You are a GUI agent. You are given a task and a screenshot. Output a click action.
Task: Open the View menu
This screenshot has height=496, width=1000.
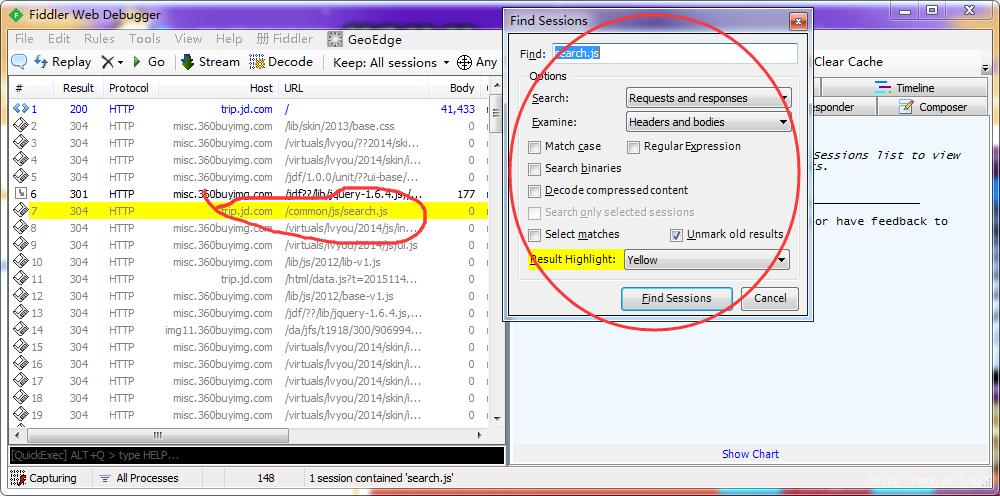click(x=188, y=39)
